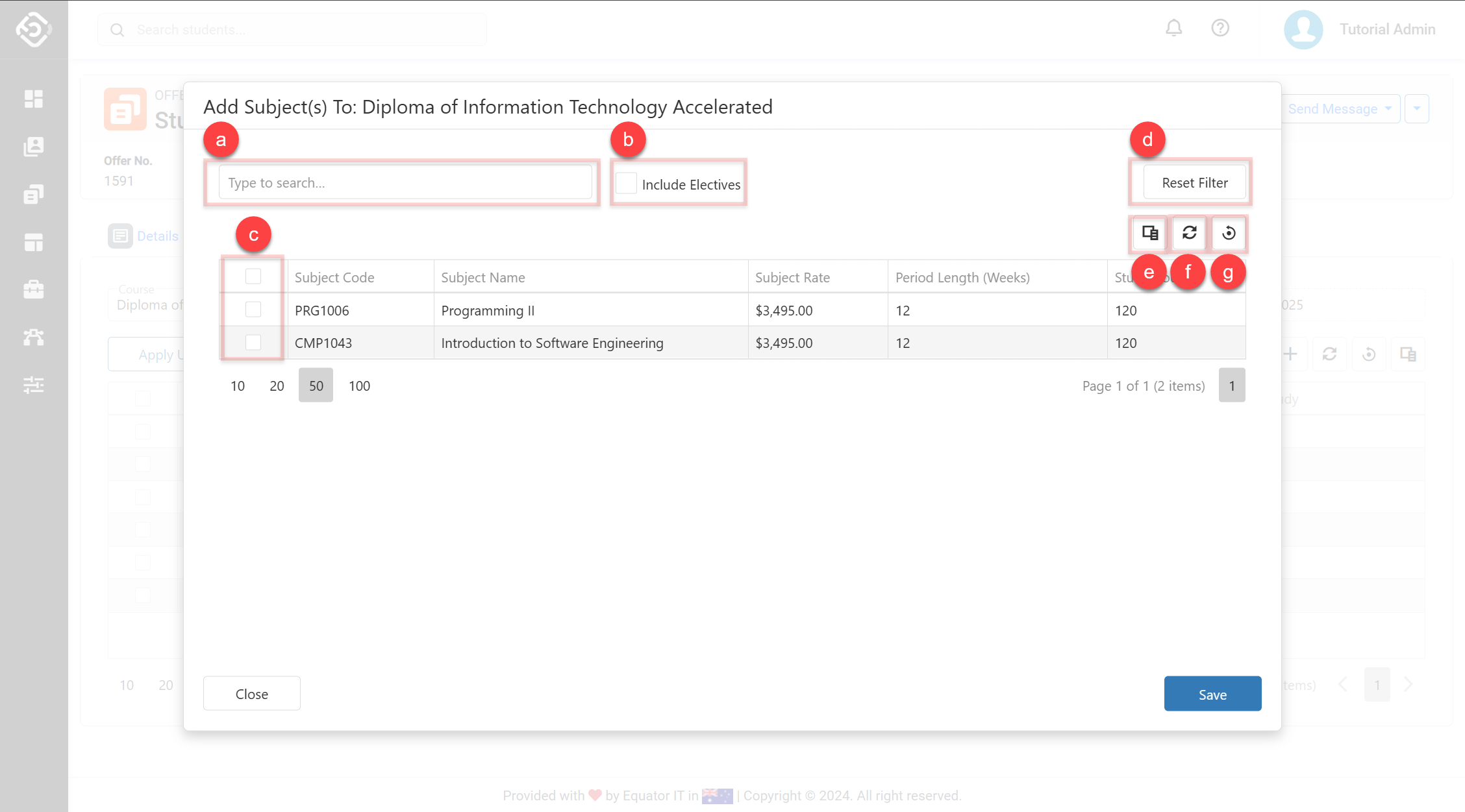Open the help question mark icon
The height and width of the screenshot is (812, 1465).
[1220, 29]
